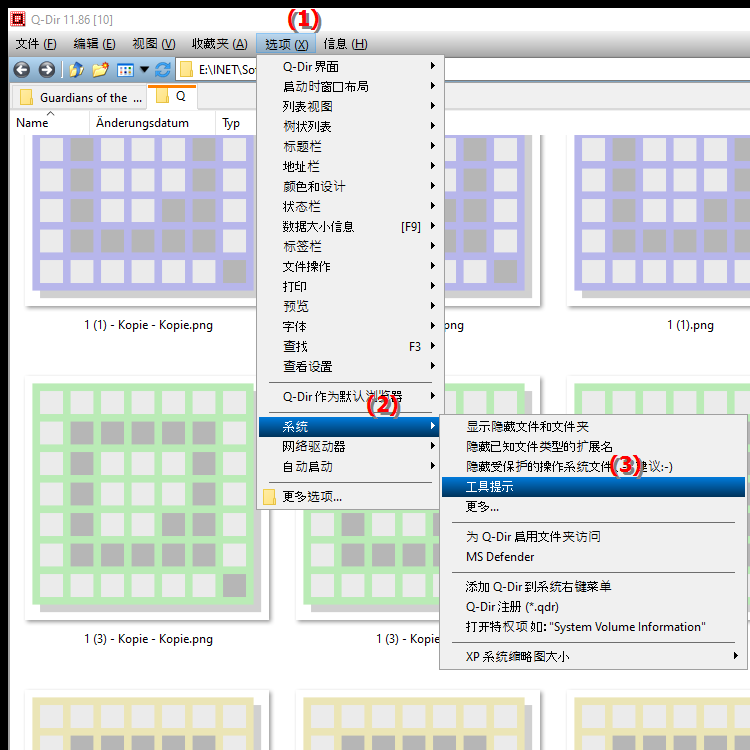This screenshot has width=750, height=750.
Task: Expand the Q-Dir 界面 submenu
Action: tap(351, 66)
